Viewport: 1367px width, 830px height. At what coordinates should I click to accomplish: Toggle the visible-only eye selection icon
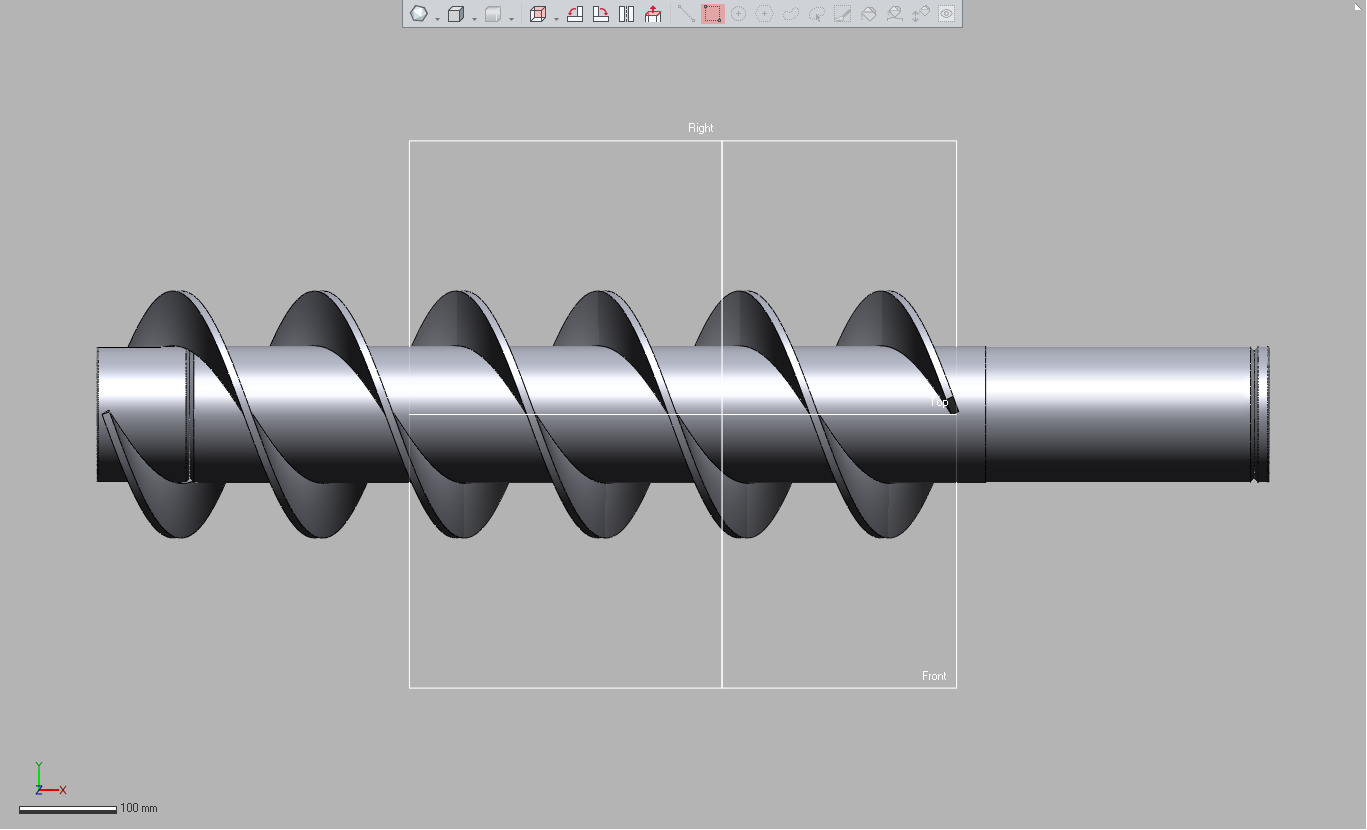click(x=946, y=14)
